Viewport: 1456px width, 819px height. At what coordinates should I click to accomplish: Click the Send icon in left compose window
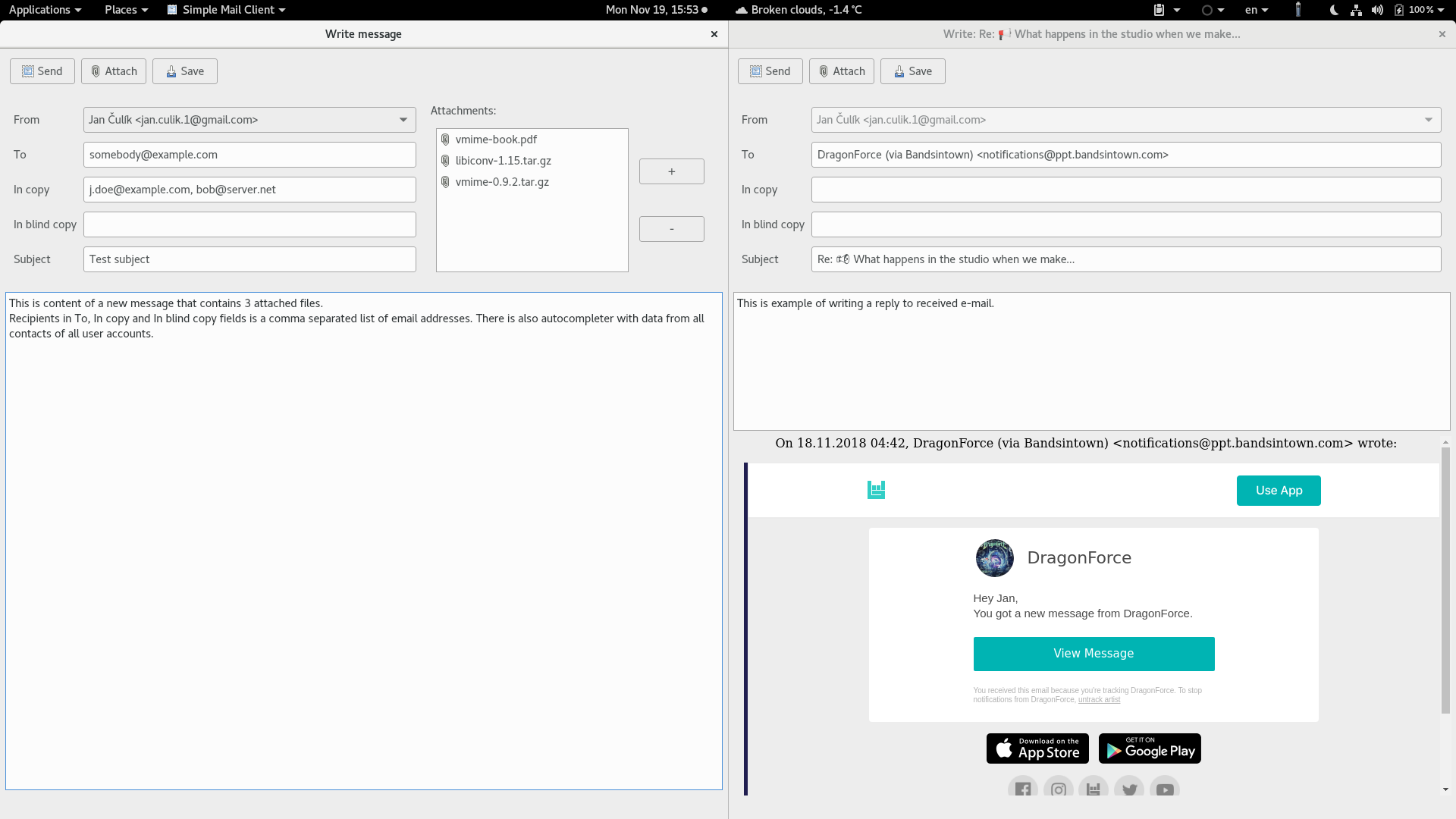pyautogui.click(x=27, y=71)
